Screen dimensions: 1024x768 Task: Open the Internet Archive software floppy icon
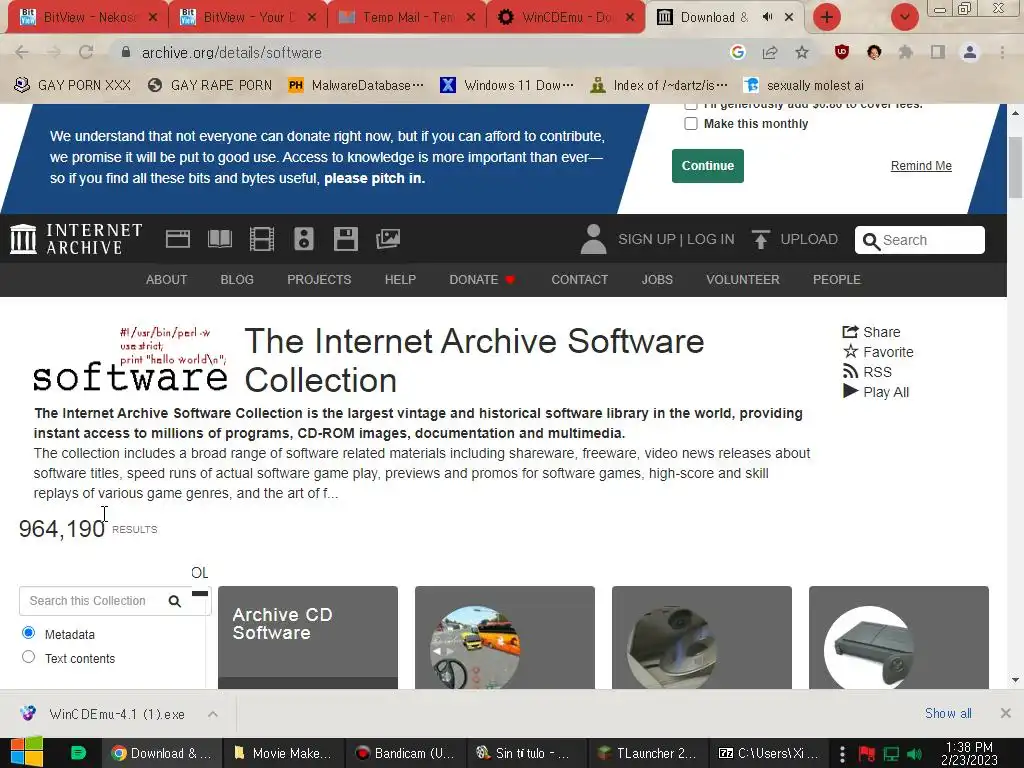pyautogui.click(x=345, y=239)
